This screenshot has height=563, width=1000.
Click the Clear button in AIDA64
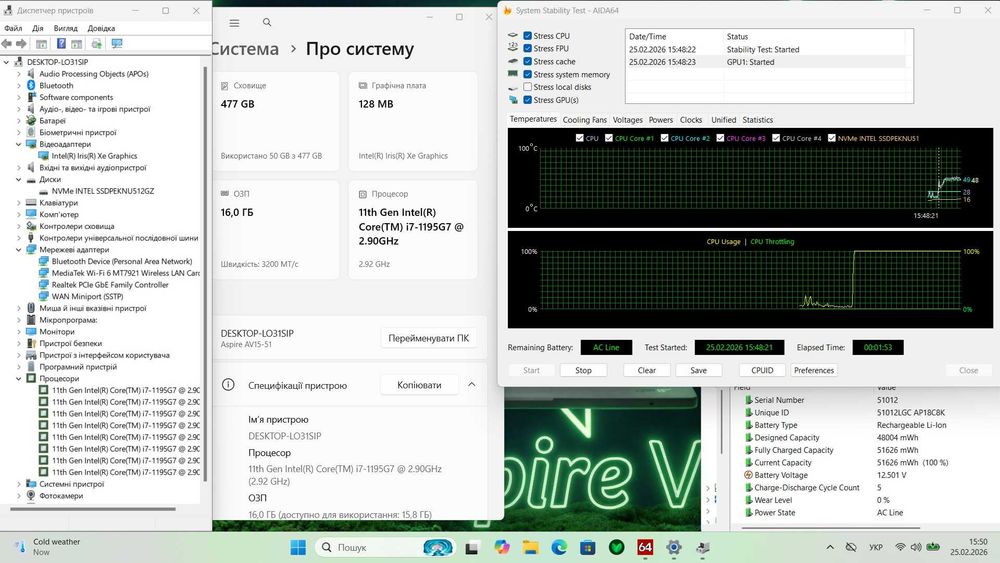[647, 370]
